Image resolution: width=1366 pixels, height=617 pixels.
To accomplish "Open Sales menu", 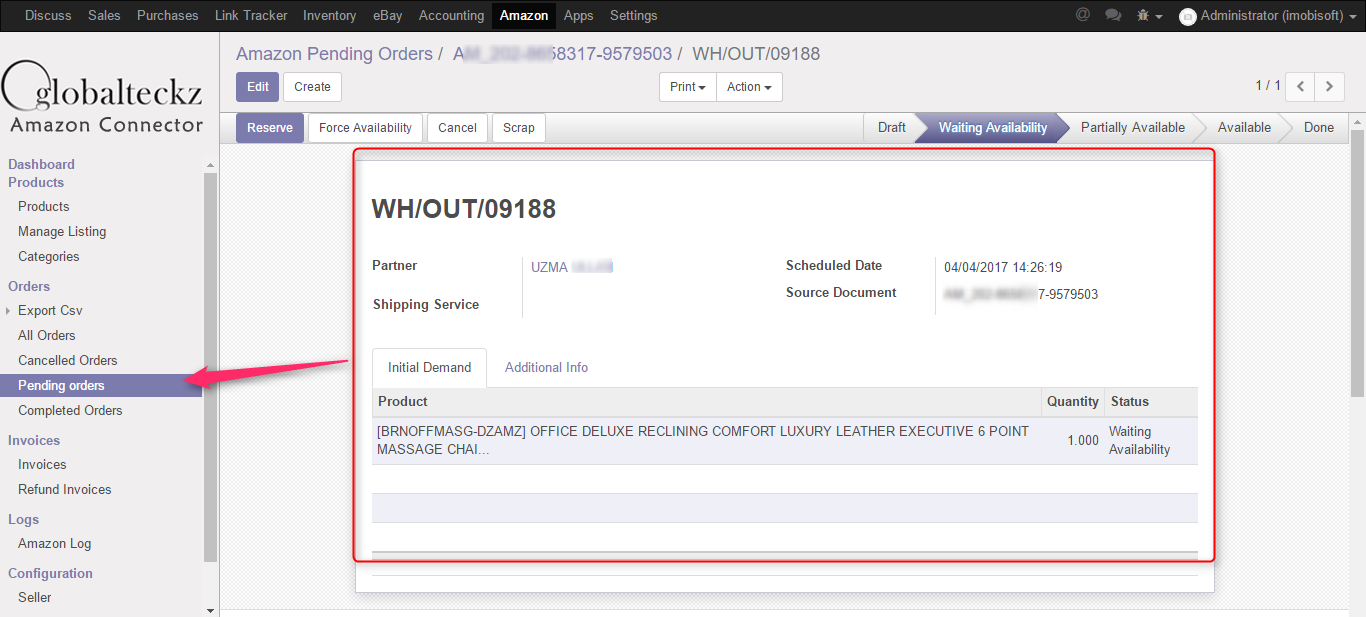I will tap(104, 15).
